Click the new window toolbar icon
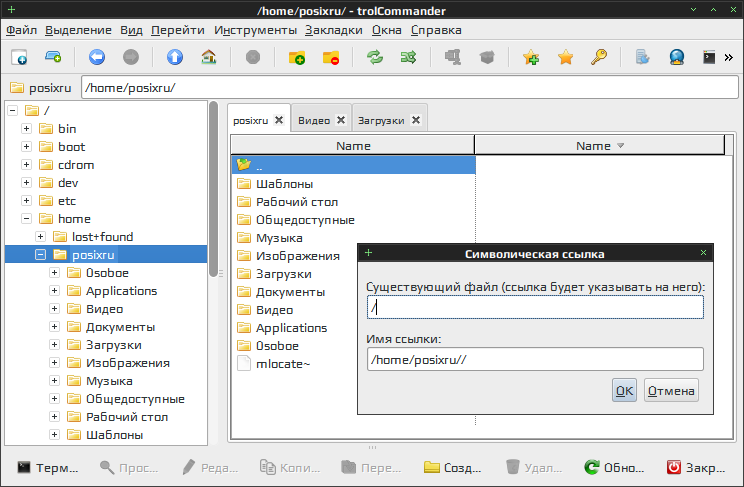Image resolution: width=744 pixels, height=487 pixels. coord(19,57)
